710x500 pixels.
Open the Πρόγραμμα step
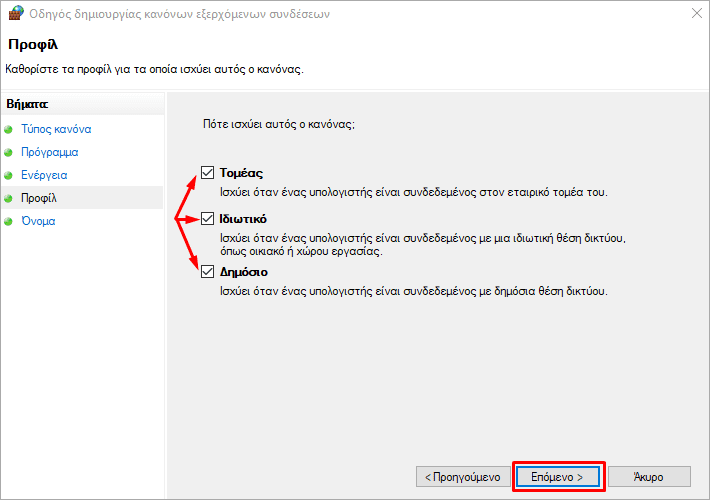click(x=50, y=152)
